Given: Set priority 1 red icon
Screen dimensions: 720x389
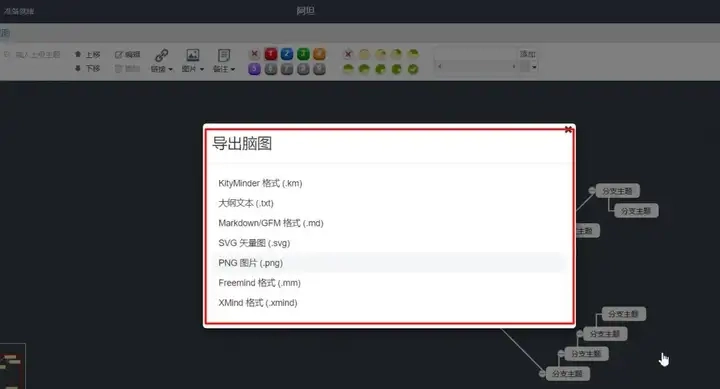Looking at the screenshot, I should point(271,54).
